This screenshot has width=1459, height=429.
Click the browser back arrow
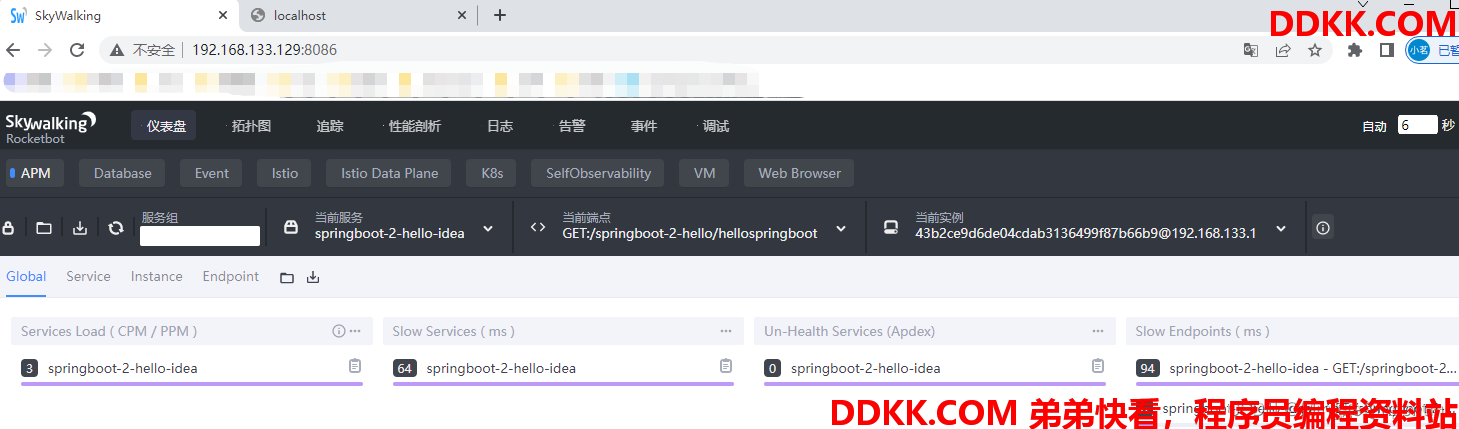coord(13,50)
